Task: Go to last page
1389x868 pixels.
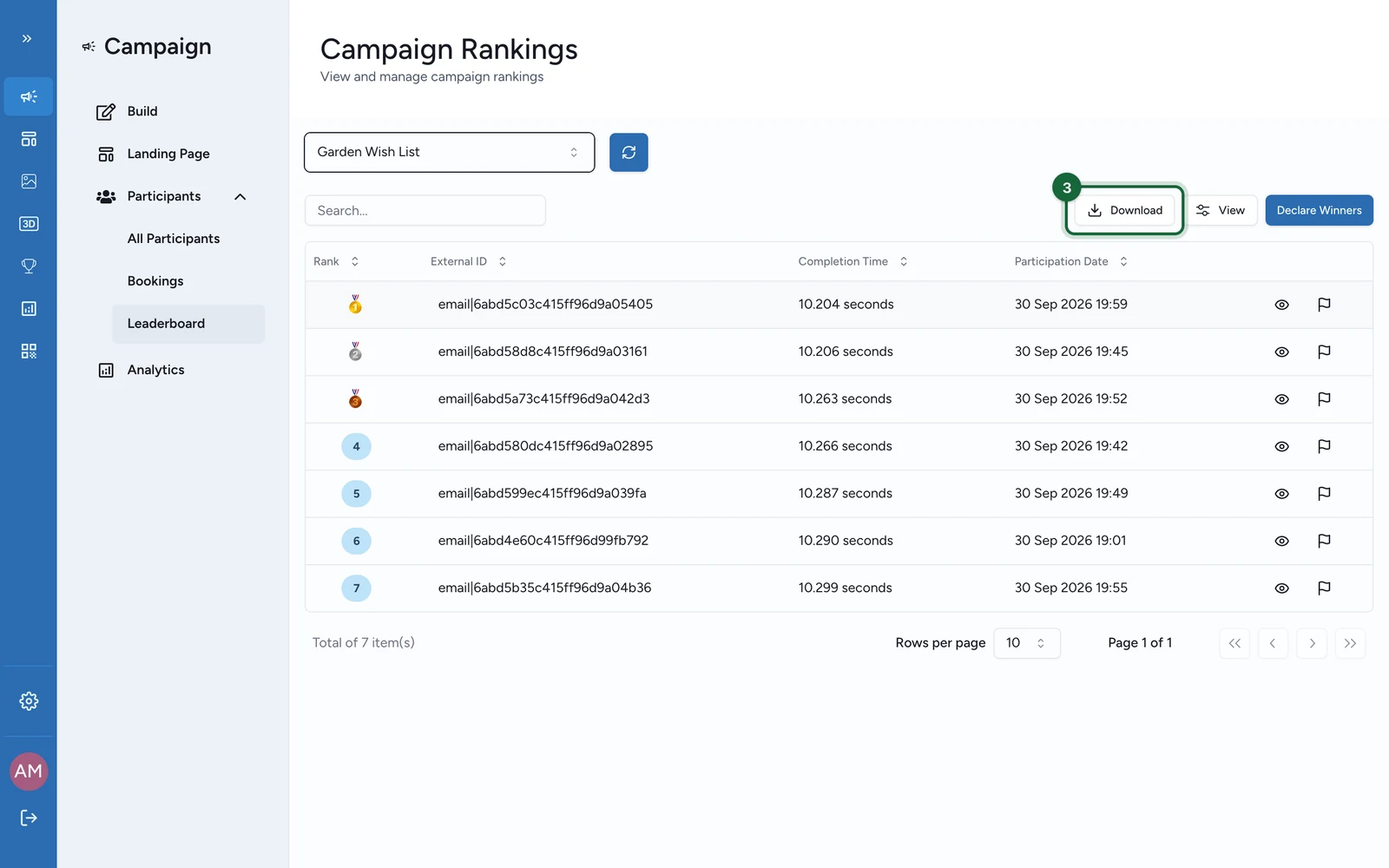Action: [x=1350, y=643]
